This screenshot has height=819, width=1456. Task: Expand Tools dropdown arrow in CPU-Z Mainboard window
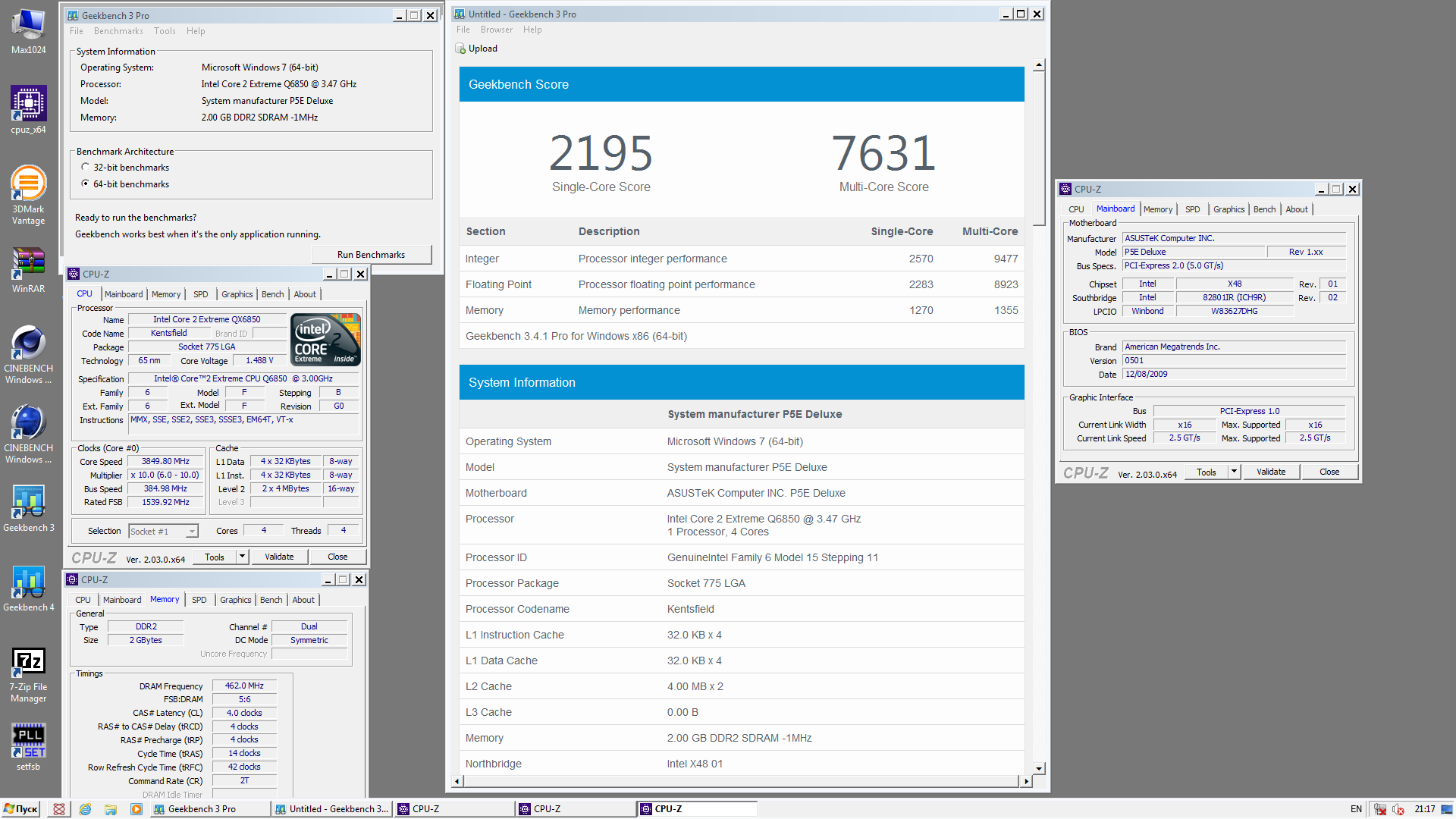1234,472
